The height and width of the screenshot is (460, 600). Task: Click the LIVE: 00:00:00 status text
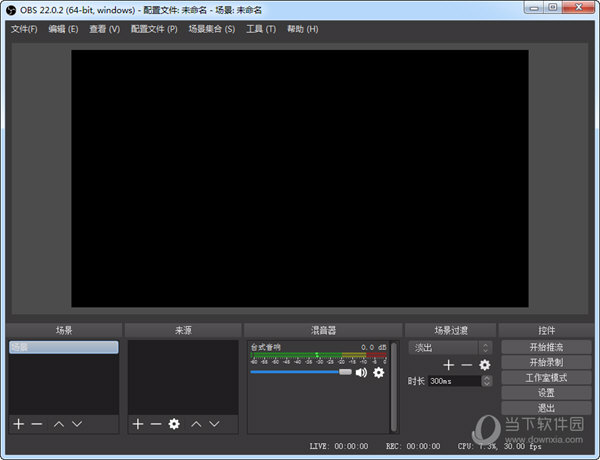[339, 446]
